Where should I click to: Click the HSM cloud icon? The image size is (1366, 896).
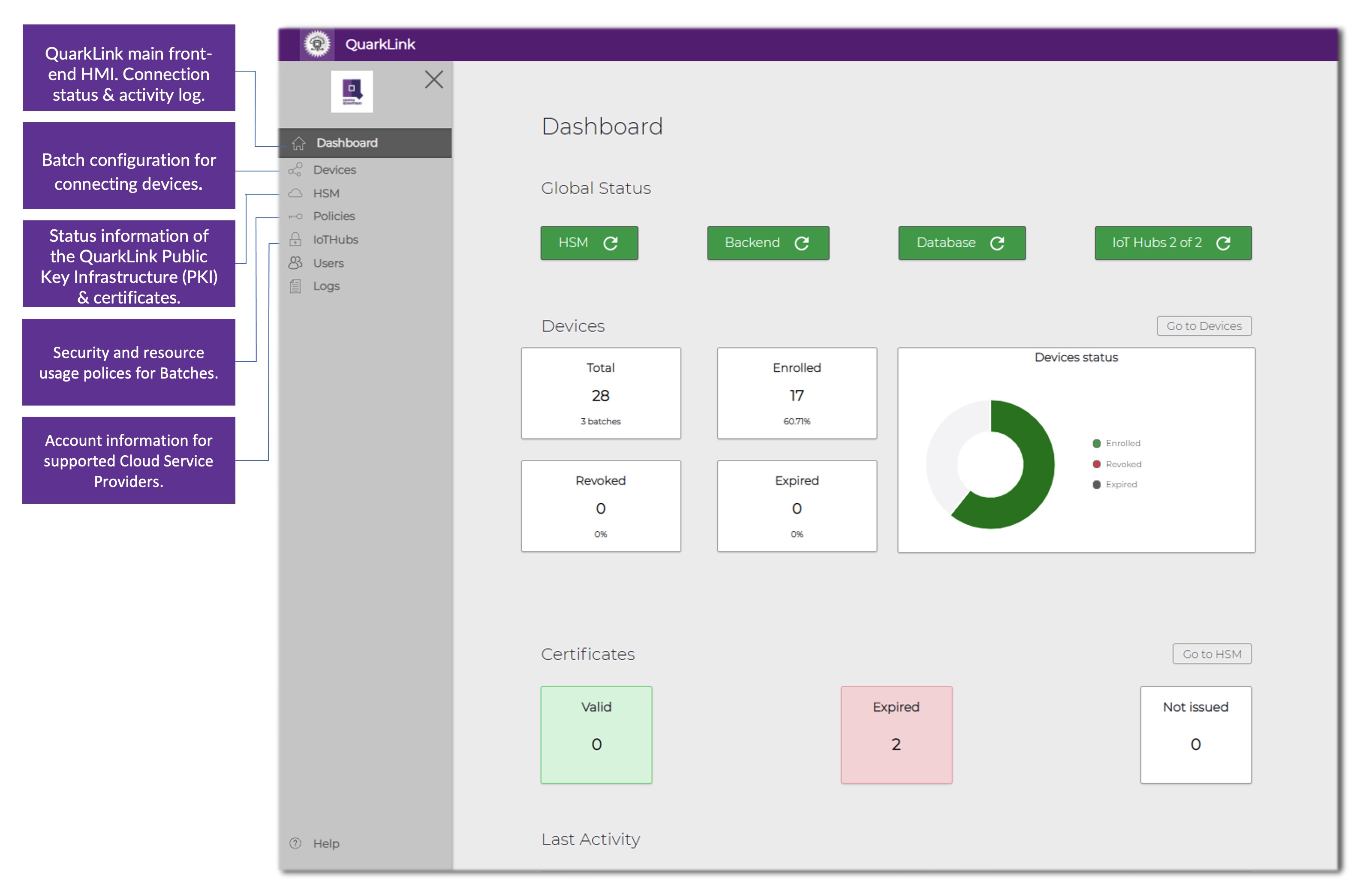point(295,193)
